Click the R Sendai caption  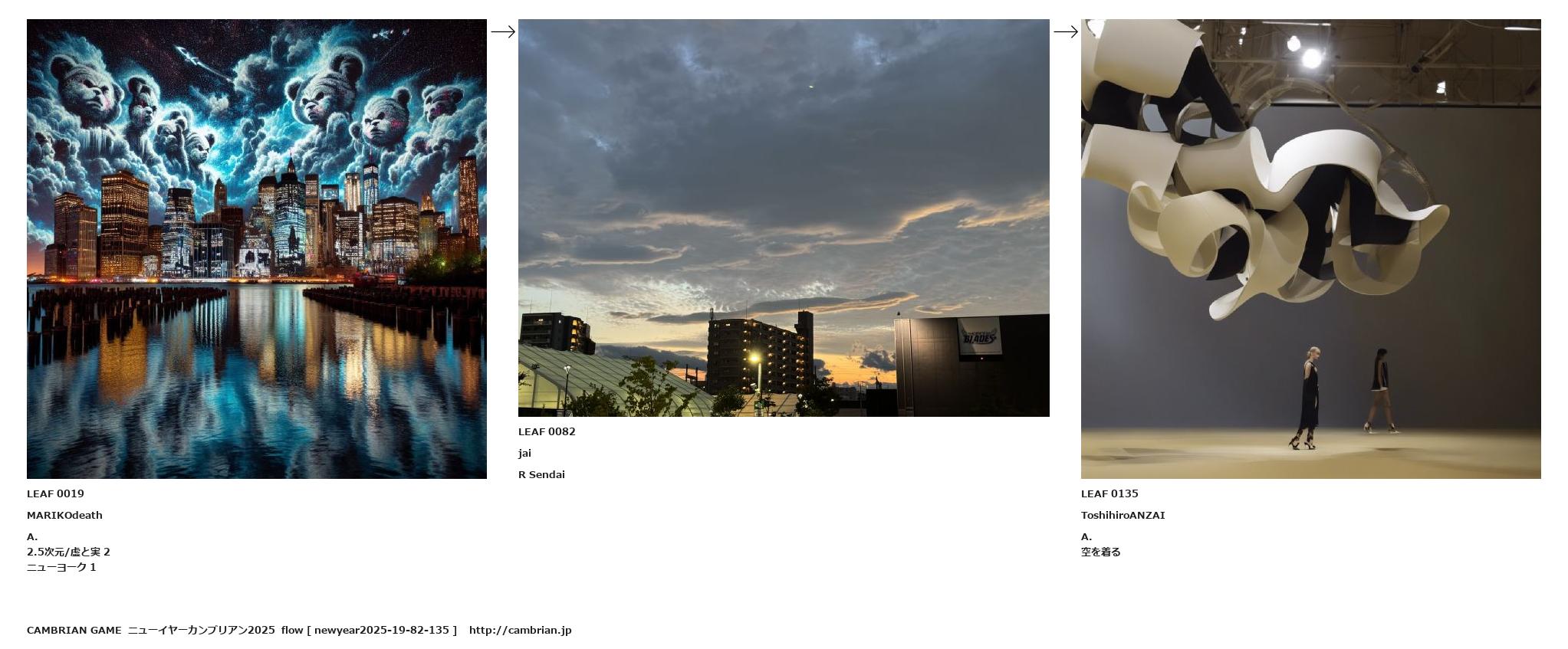point(541,474)
